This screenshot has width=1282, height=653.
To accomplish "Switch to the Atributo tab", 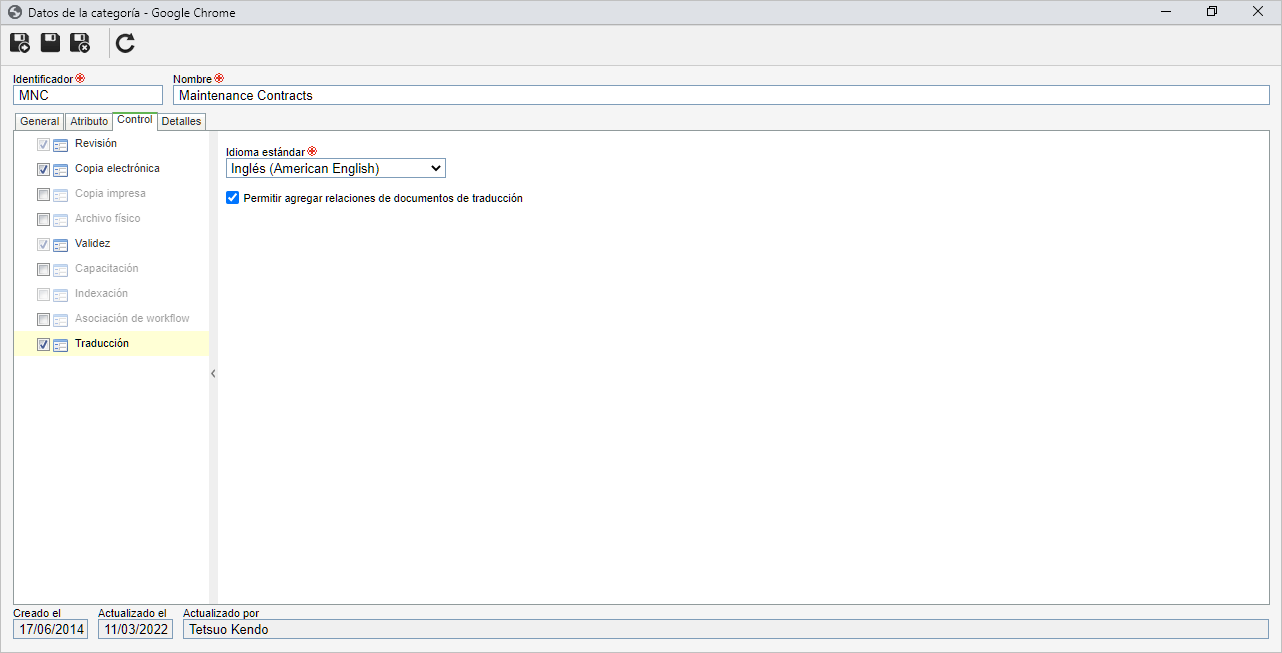I will click(x=89, y=121).
